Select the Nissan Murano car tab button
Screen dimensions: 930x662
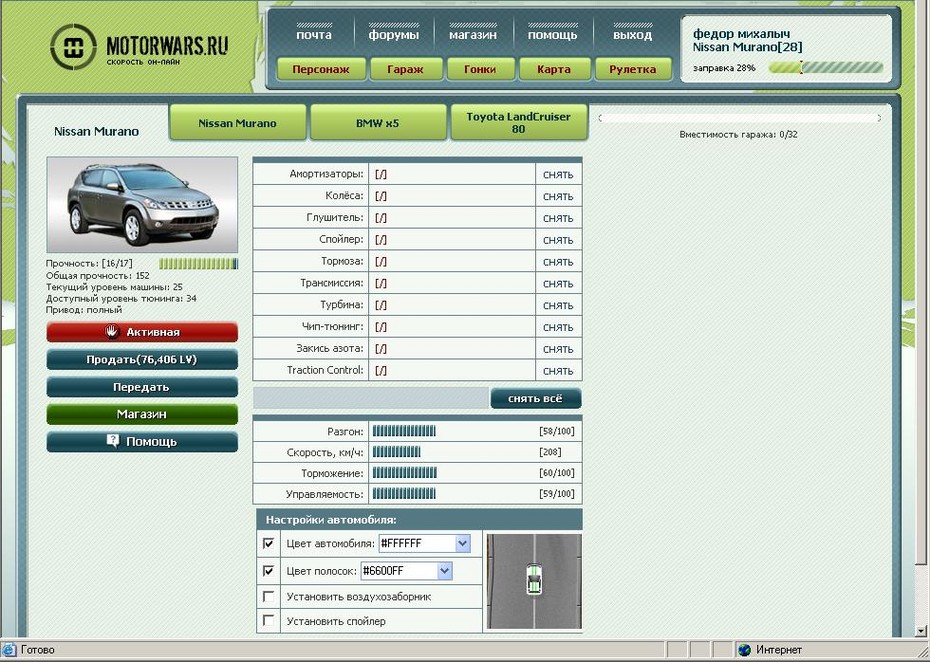[237, 123]
